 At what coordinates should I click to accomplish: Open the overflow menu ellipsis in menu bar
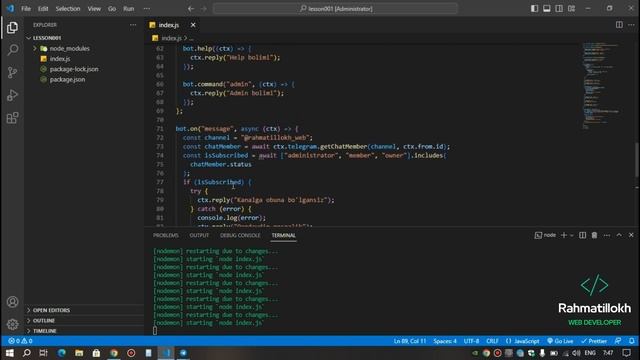tap(147, 9)
